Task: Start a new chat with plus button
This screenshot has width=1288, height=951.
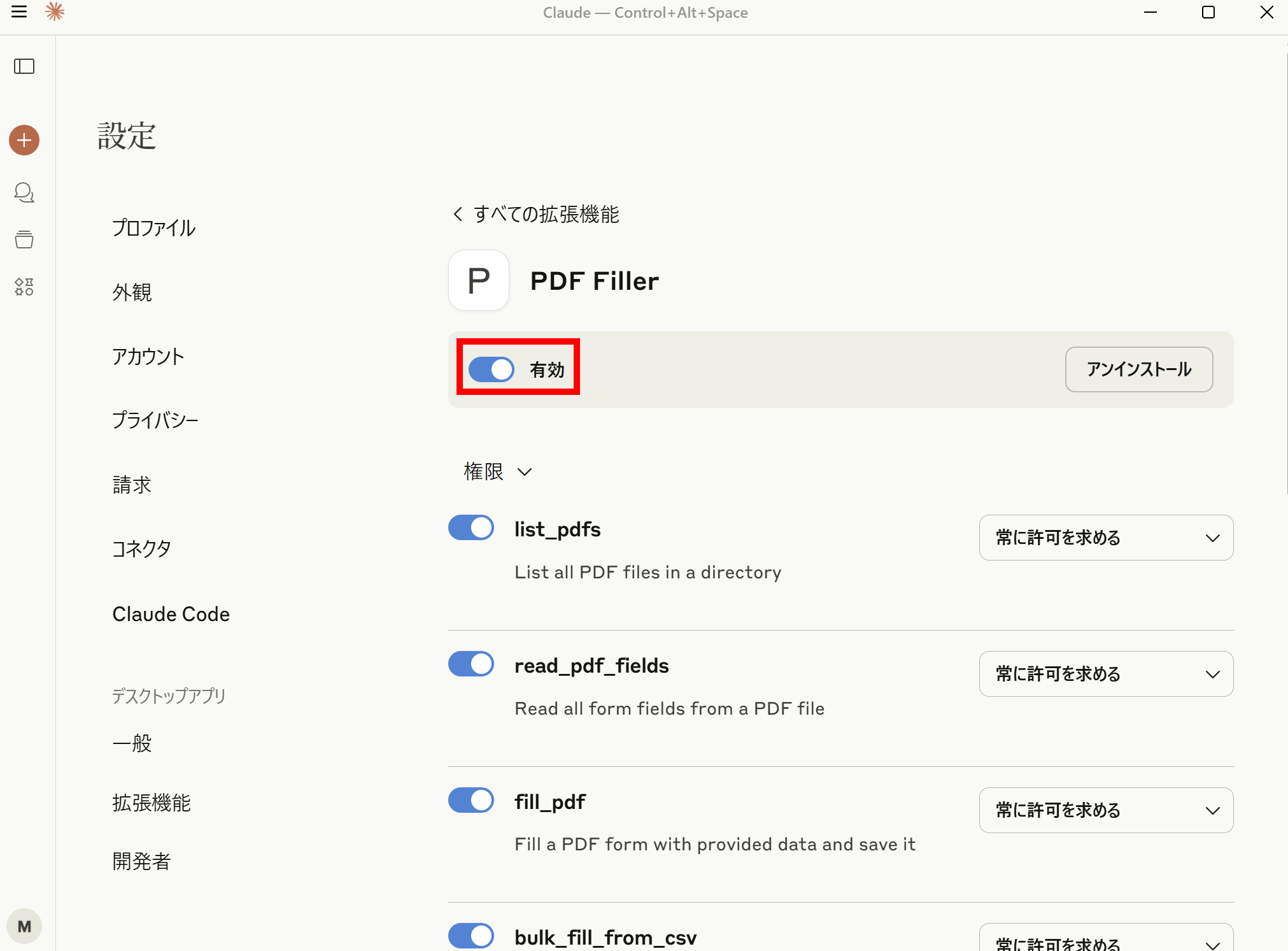Action: pyautogui.click(x=24, y=140)
